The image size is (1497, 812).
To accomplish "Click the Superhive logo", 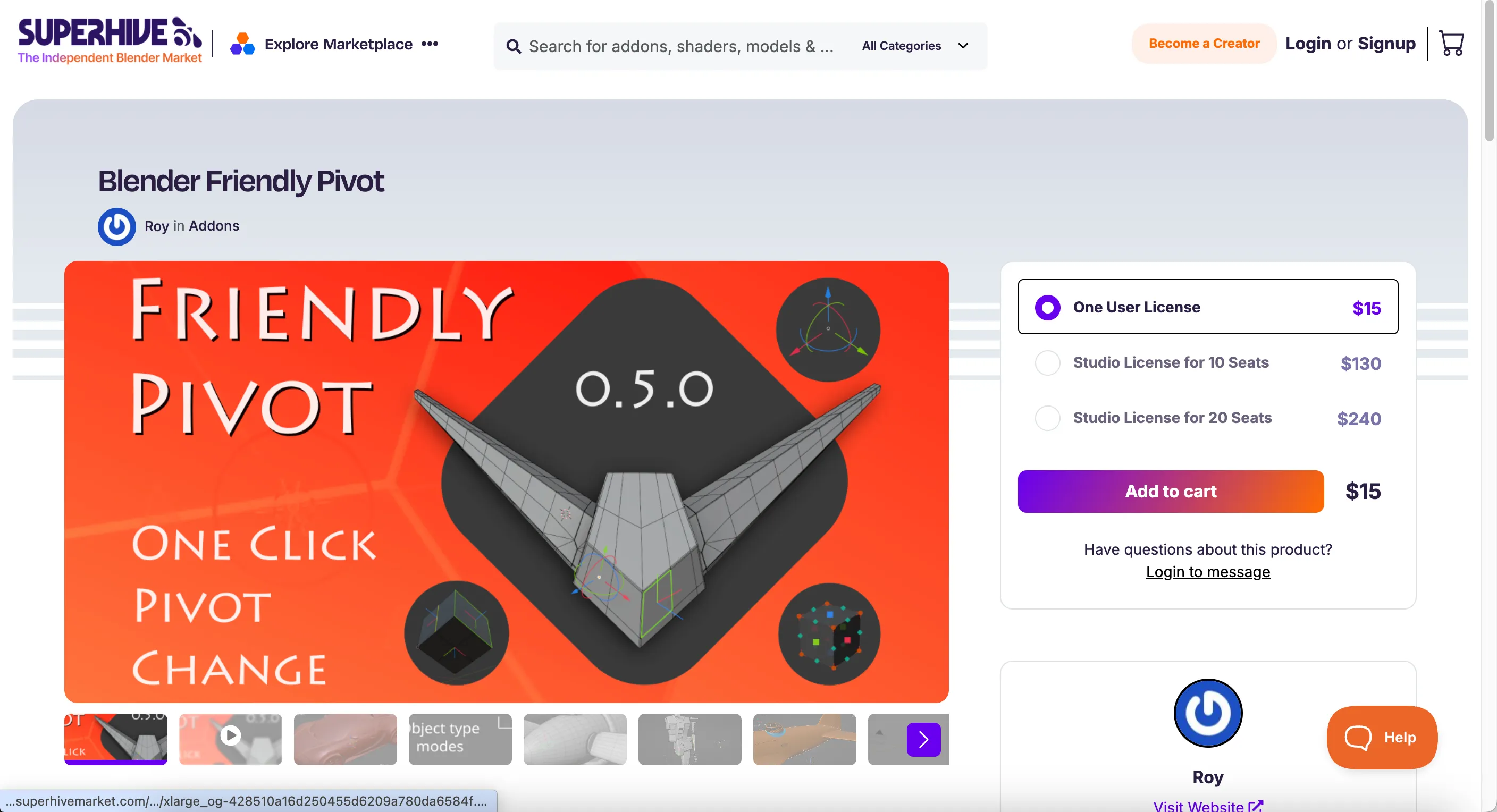I will coord(110,40).
